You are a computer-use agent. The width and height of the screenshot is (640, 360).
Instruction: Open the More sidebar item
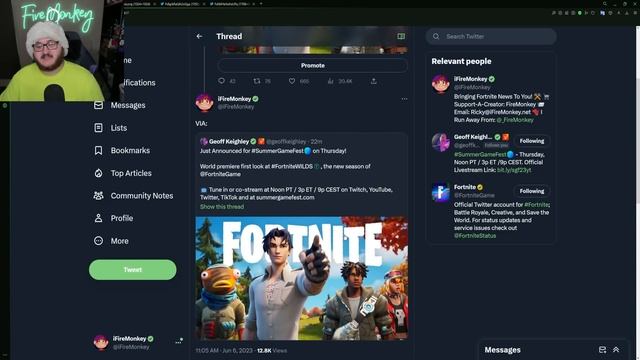(111, 241)
